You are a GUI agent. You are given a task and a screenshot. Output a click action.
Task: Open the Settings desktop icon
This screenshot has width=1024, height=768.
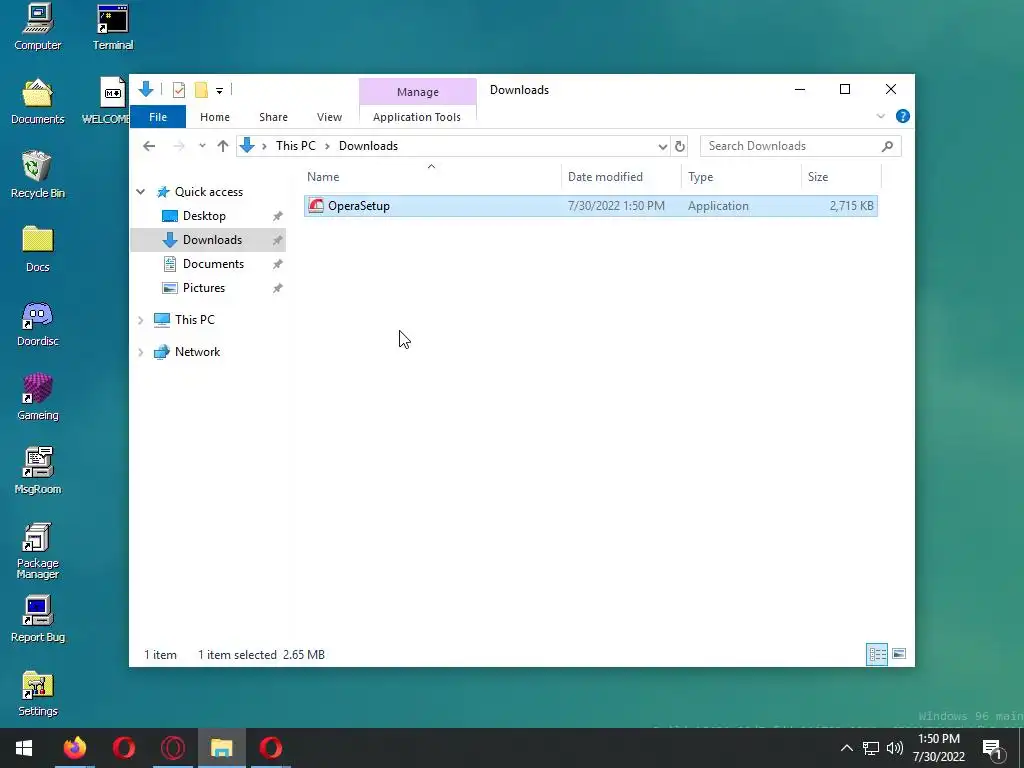(38, 694)
